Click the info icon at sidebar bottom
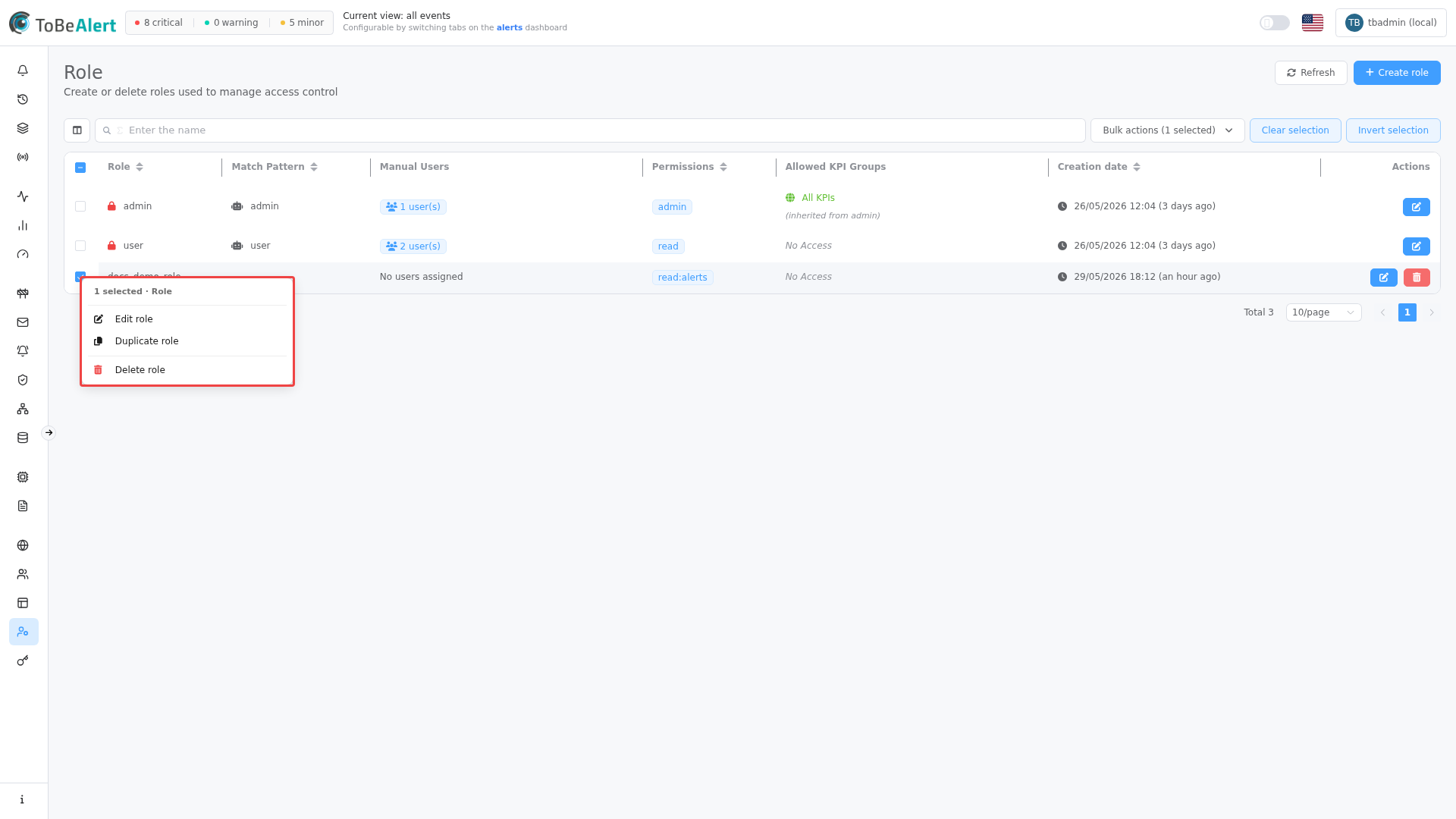The width and height of the screenshot is (1456, 819). tap(23, 799)
